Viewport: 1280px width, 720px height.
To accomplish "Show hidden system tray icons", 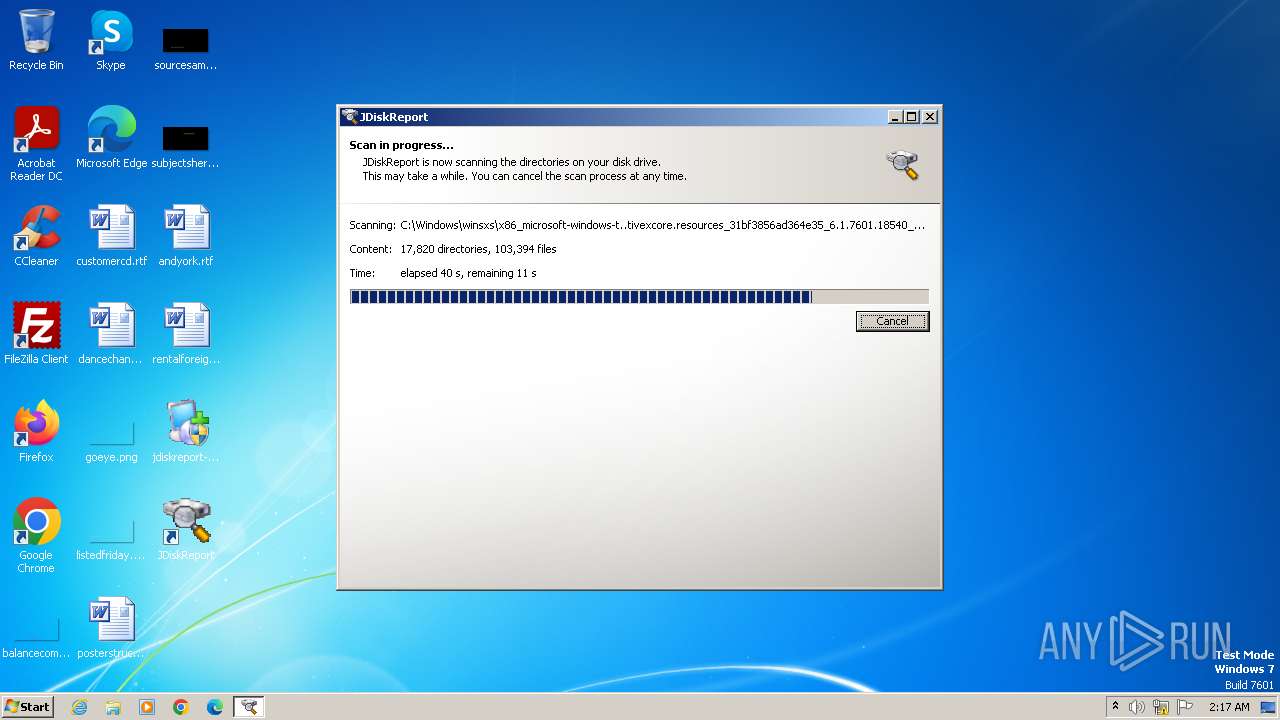I will point(1115,707).
